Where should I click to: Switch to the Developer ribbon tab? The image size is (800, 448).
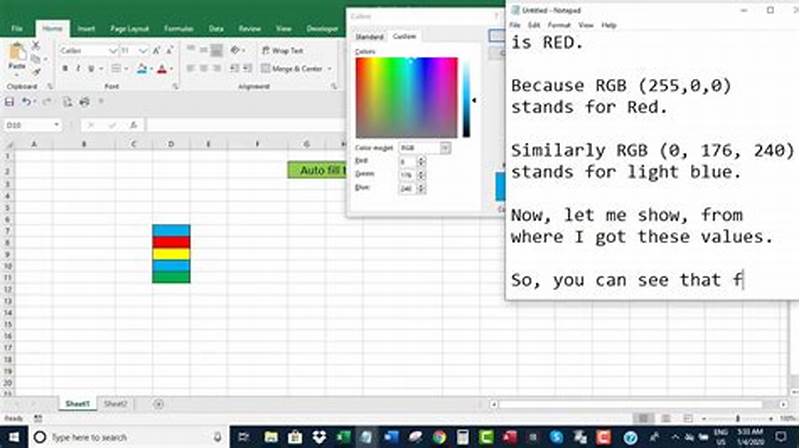click(322, 29)
